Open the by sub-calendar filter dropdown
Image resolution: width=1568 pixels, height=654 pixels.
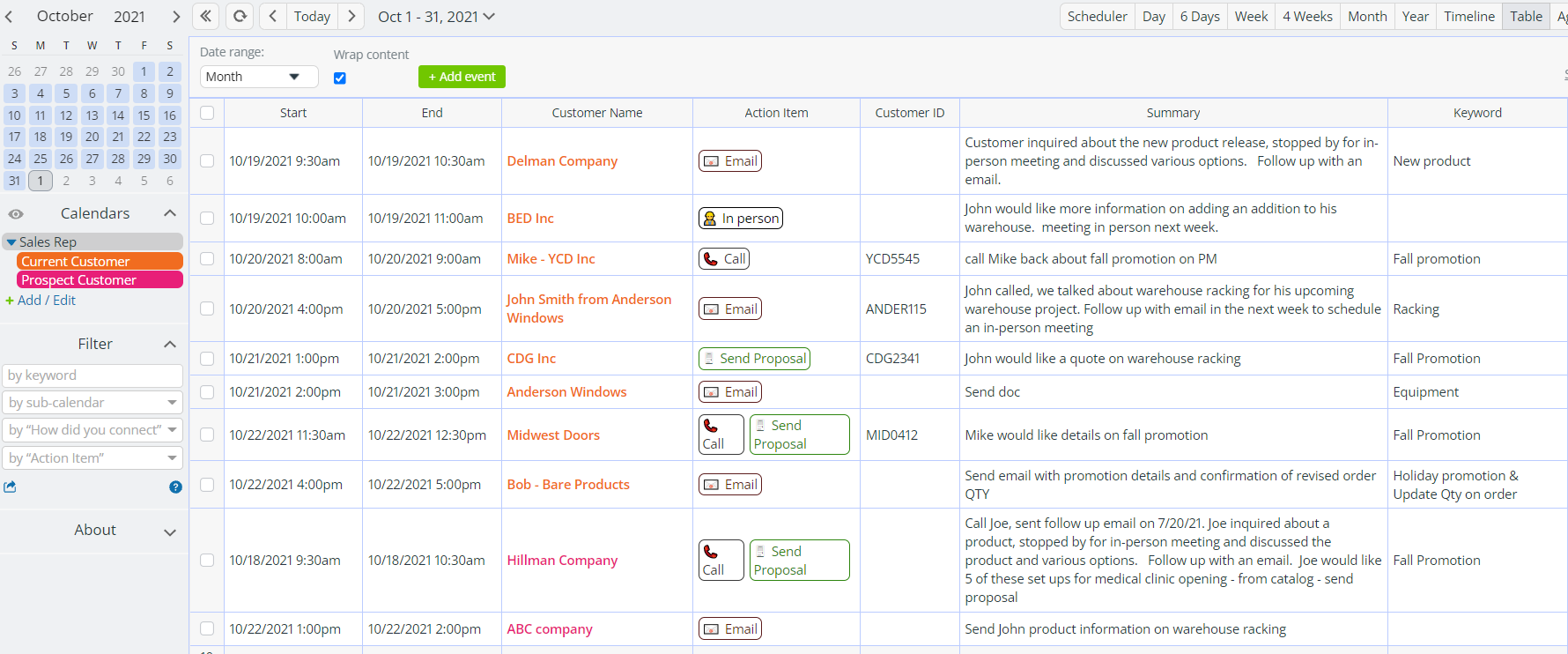coord(92,403)
